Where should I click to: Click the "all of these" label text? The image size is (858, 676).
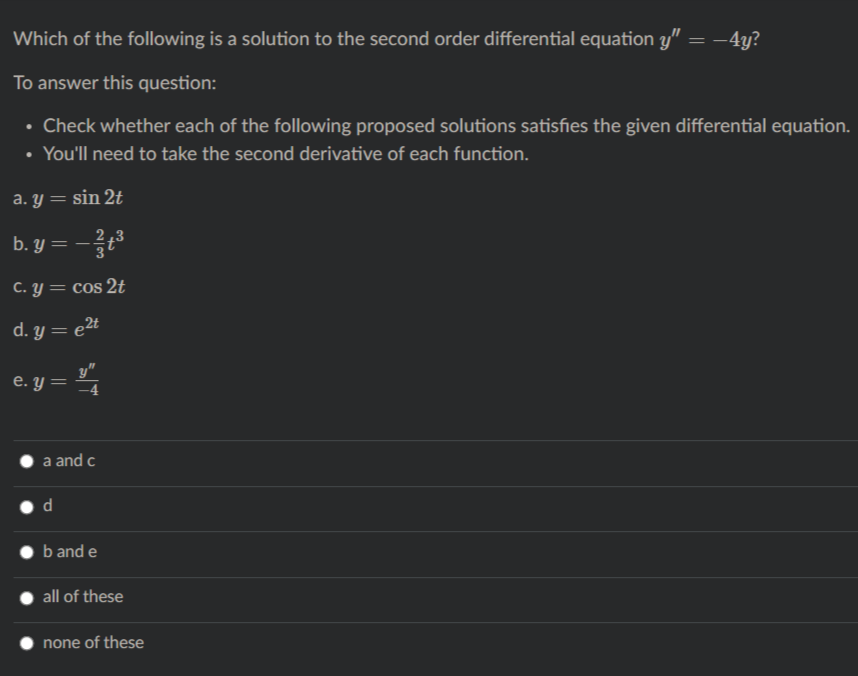[83, 596]
